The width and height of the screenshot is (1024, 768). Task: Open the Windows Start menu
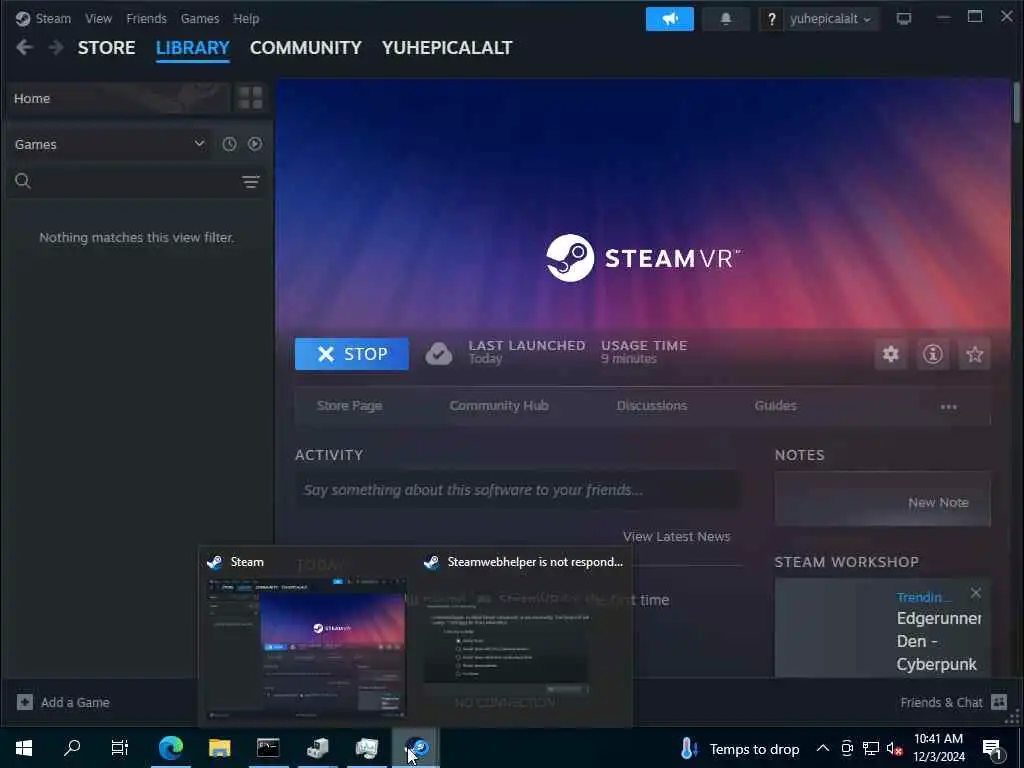[x=24, y=748]
